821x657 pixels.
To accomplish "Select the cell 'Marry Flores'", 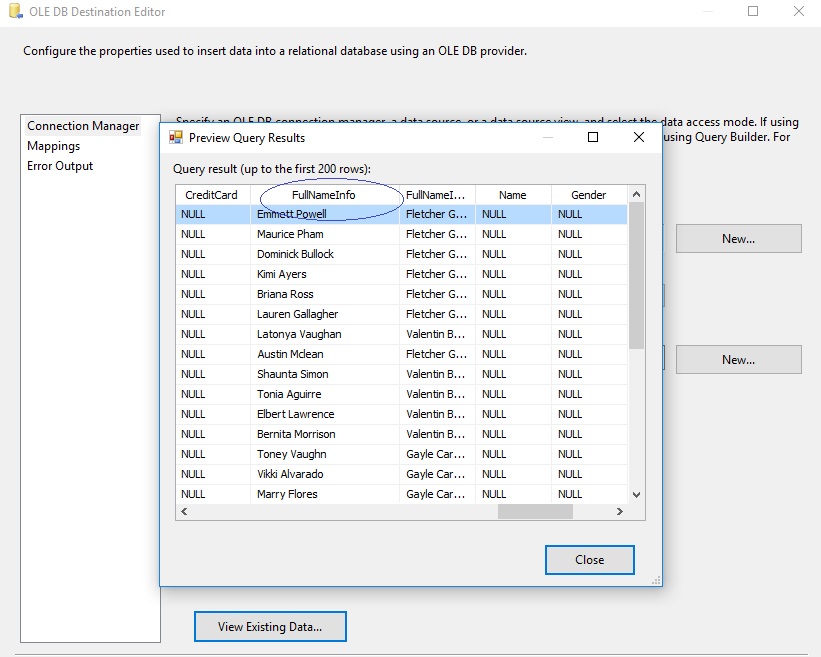I will point(325,494).
